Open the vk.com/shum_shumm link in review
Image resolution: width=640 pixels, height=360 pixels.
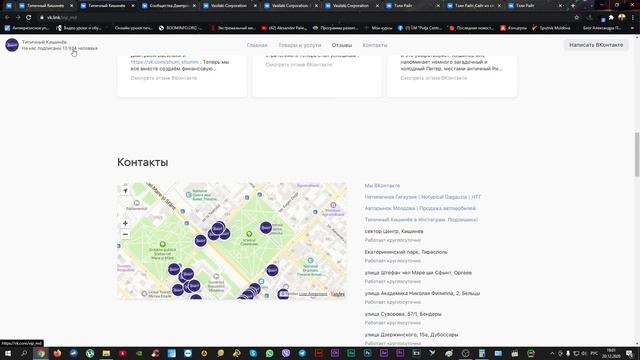click(x=164, y=62)
